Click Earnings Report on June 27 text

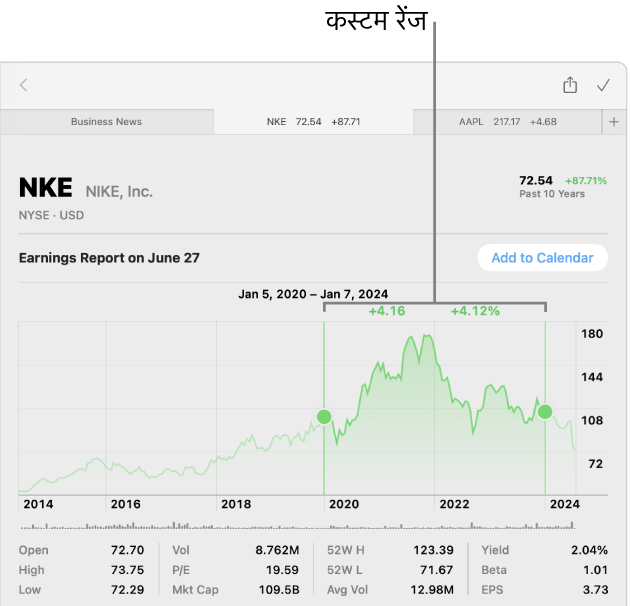pos(109,258)
